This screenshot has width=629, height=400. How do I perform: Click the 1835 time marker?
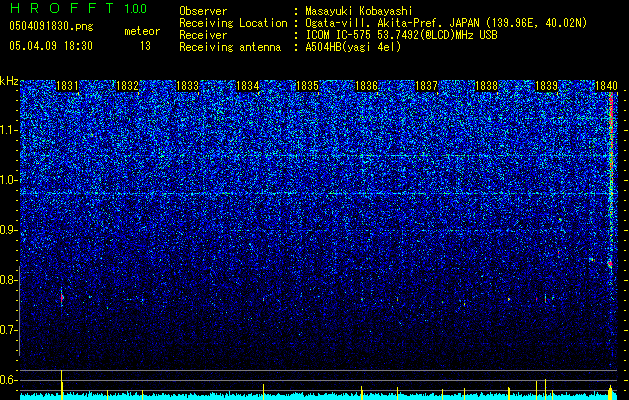(x=307, y=86)
